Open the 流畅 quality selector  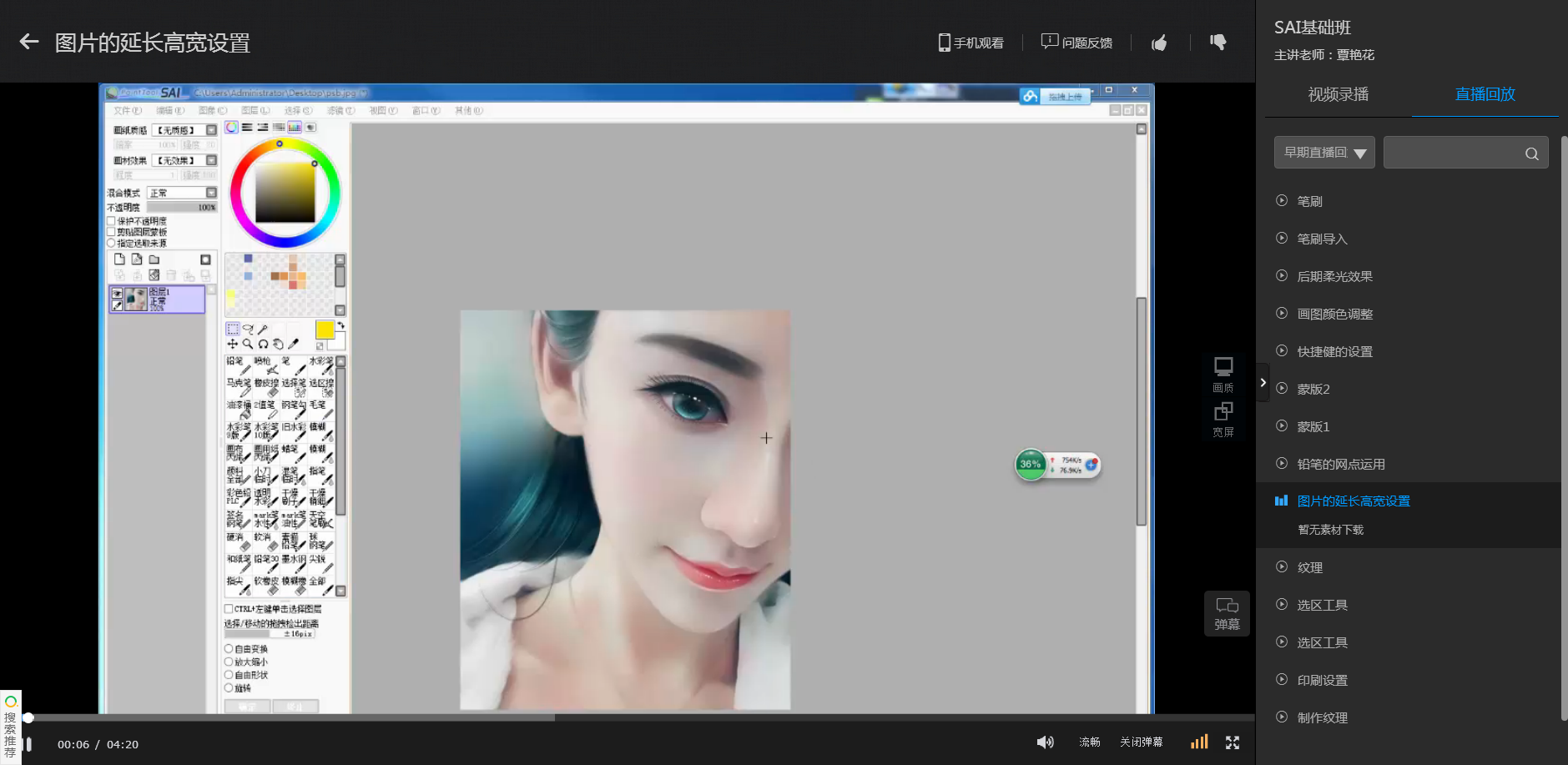click(1089, 742)
